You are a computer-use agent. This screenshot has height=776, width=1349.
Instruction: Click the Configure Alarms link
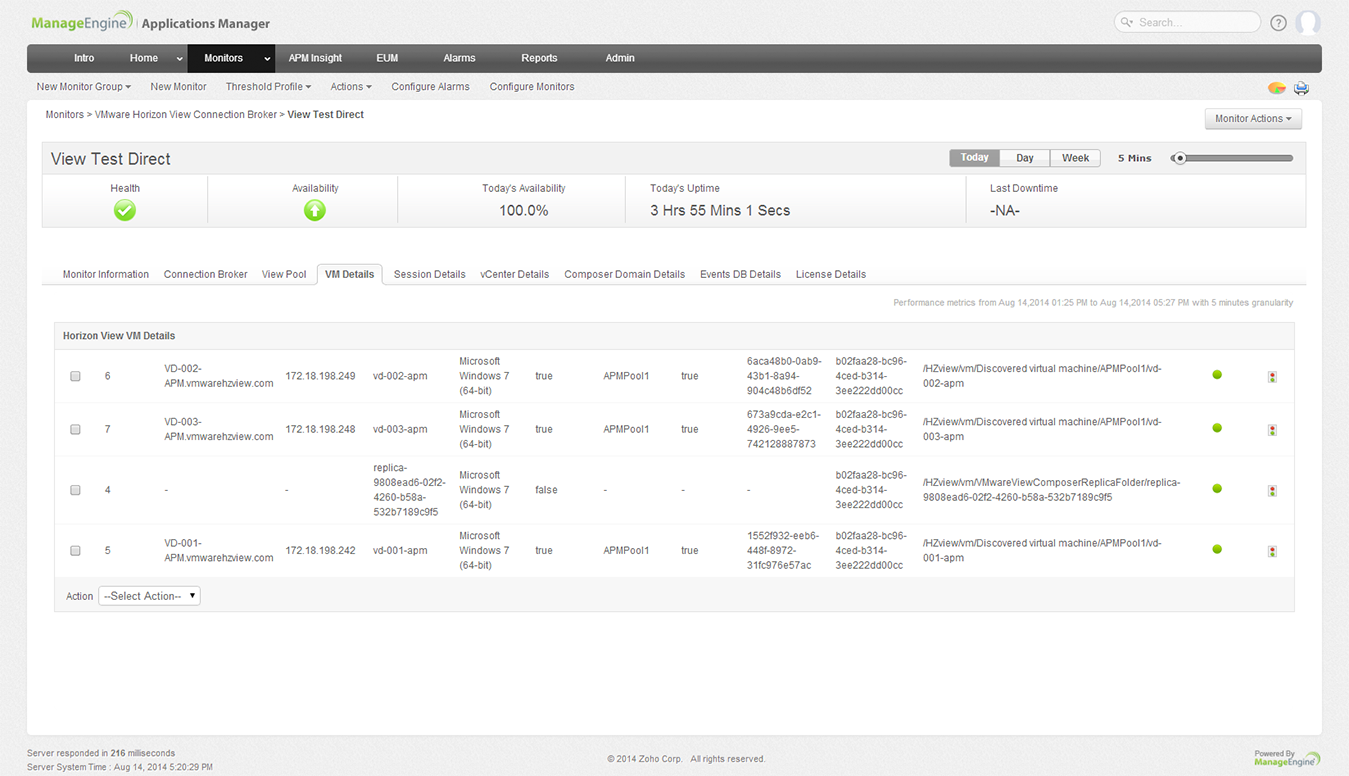[431, 87]
